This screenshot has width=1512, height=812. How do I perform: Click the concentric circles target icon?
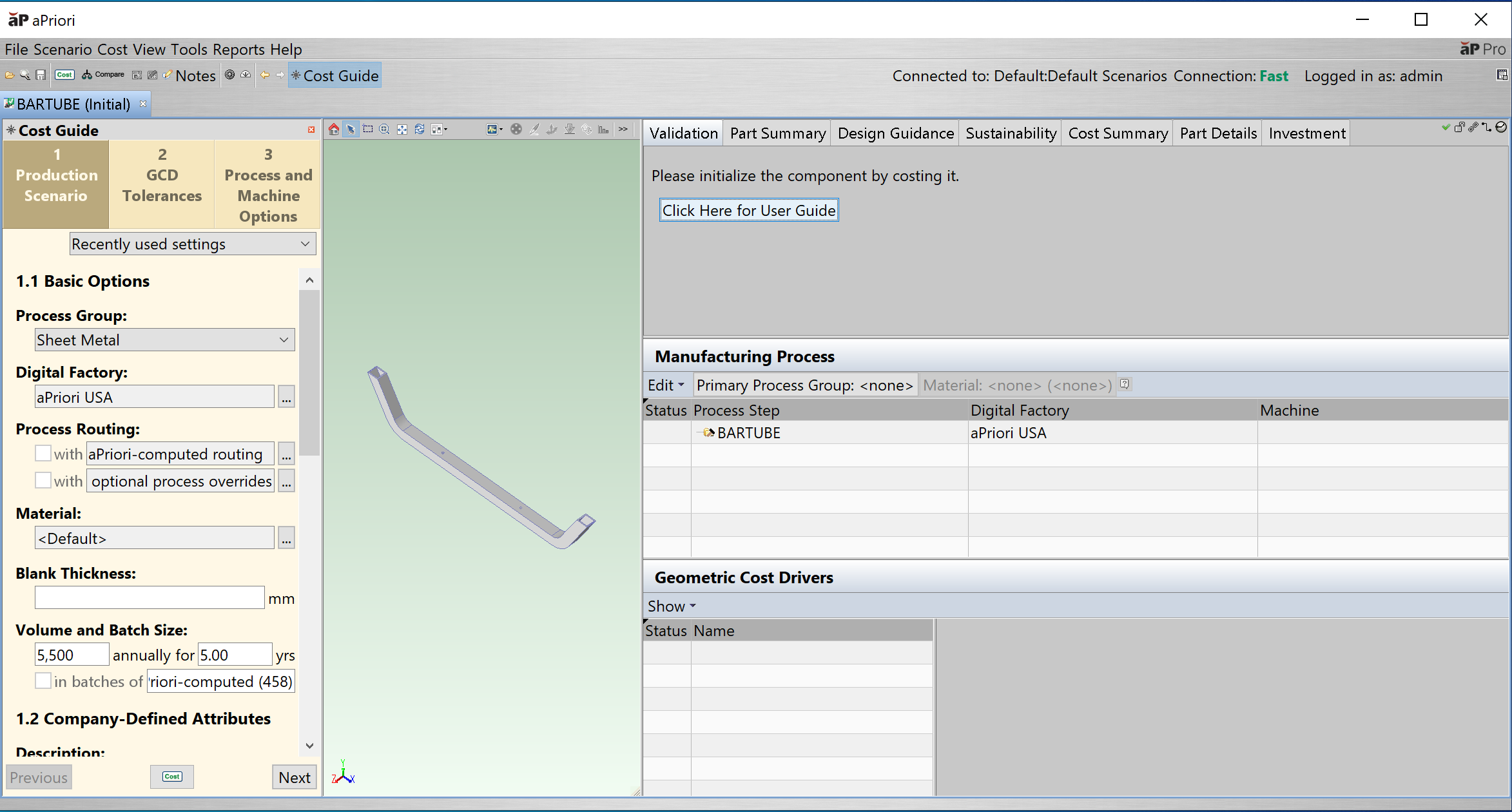(x=229, y=75)
